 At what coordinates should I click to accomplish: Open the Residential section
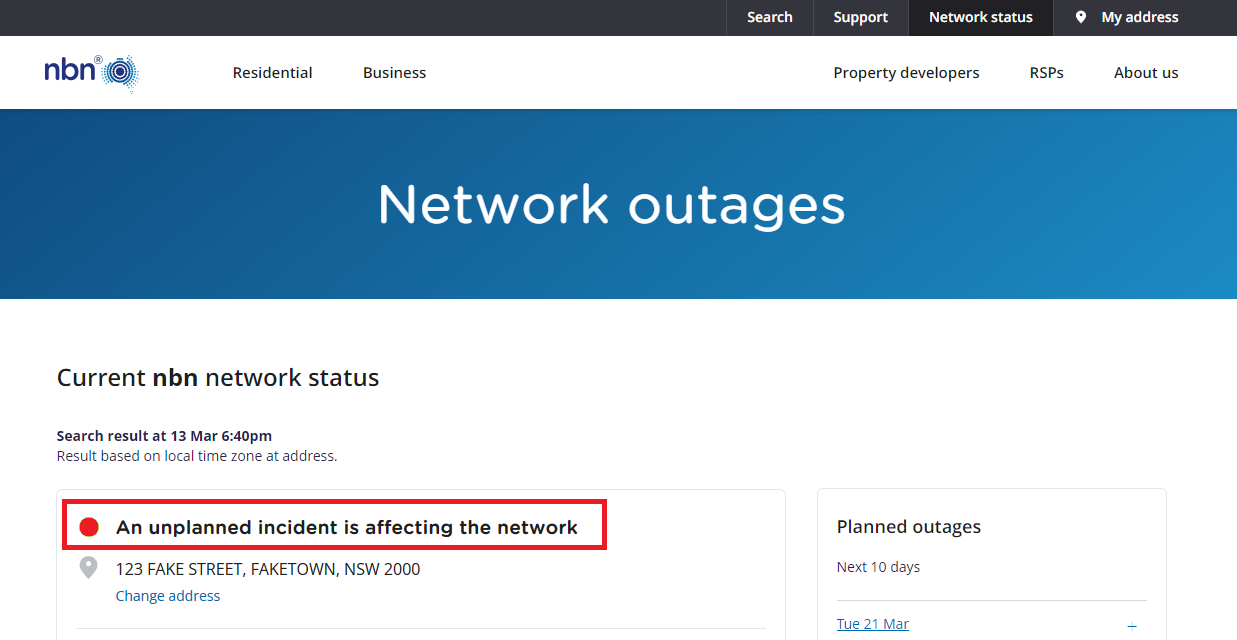272,72
